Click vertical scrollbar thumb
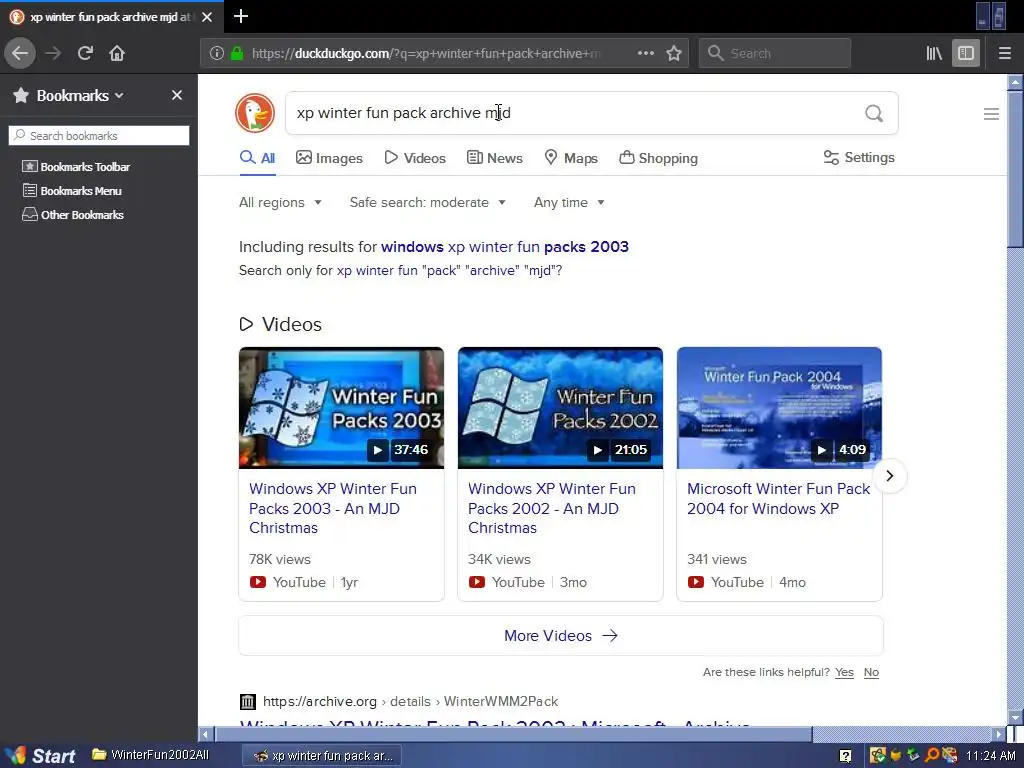Viewport: 1024px width, 768px height. click(x=1015, y=168)
